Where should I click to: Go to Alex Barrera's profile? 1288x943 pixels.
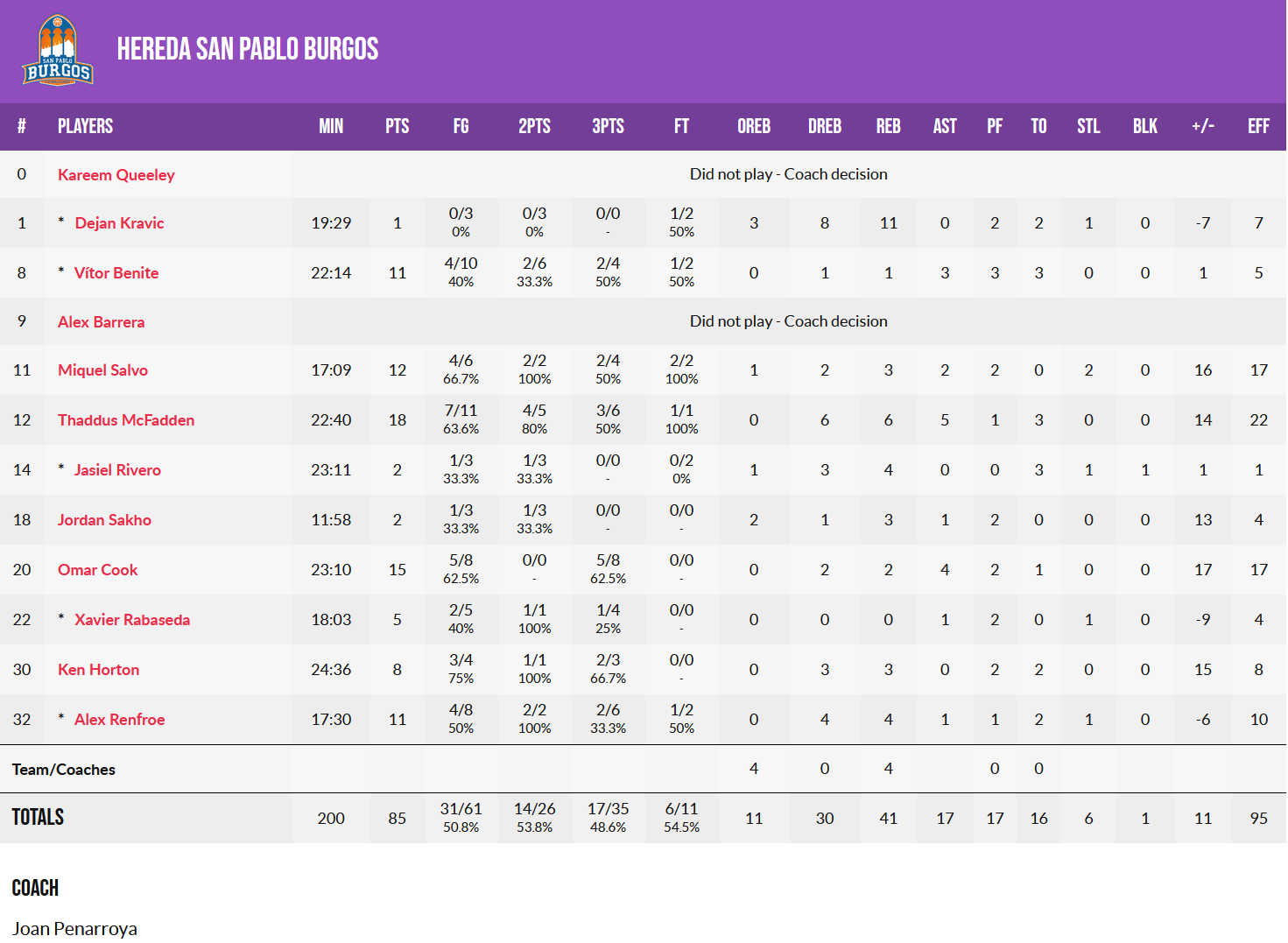coord(101,322)
